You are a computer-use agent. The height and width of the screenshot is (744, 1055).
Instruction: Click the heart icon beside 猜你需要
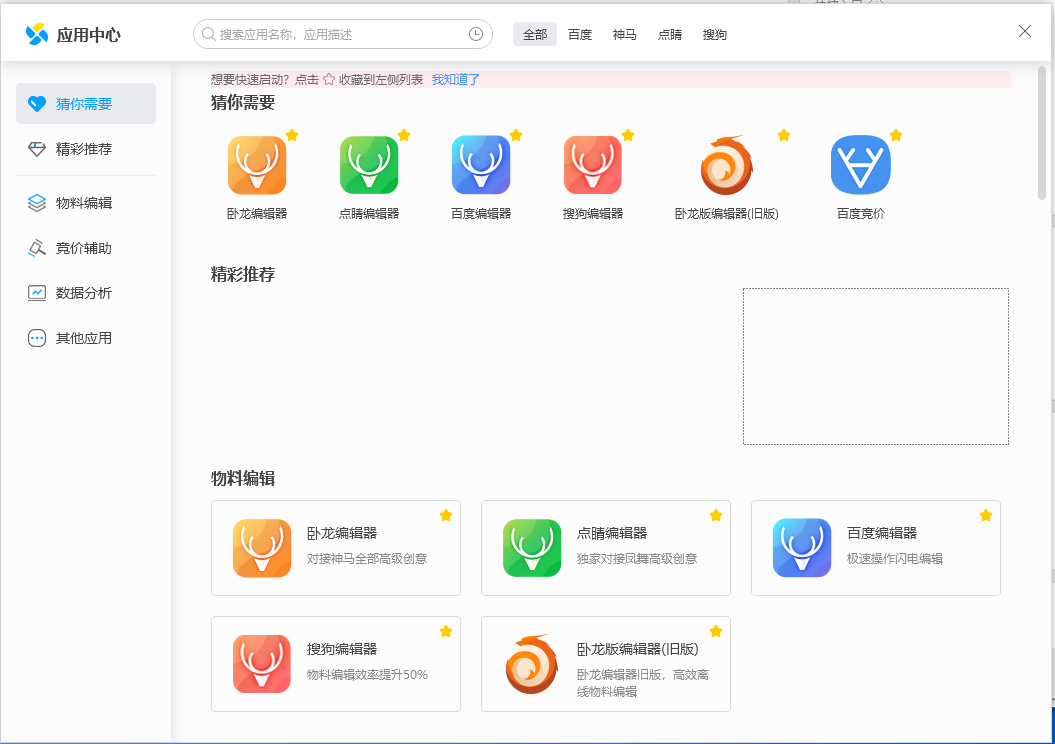[37, 104]
